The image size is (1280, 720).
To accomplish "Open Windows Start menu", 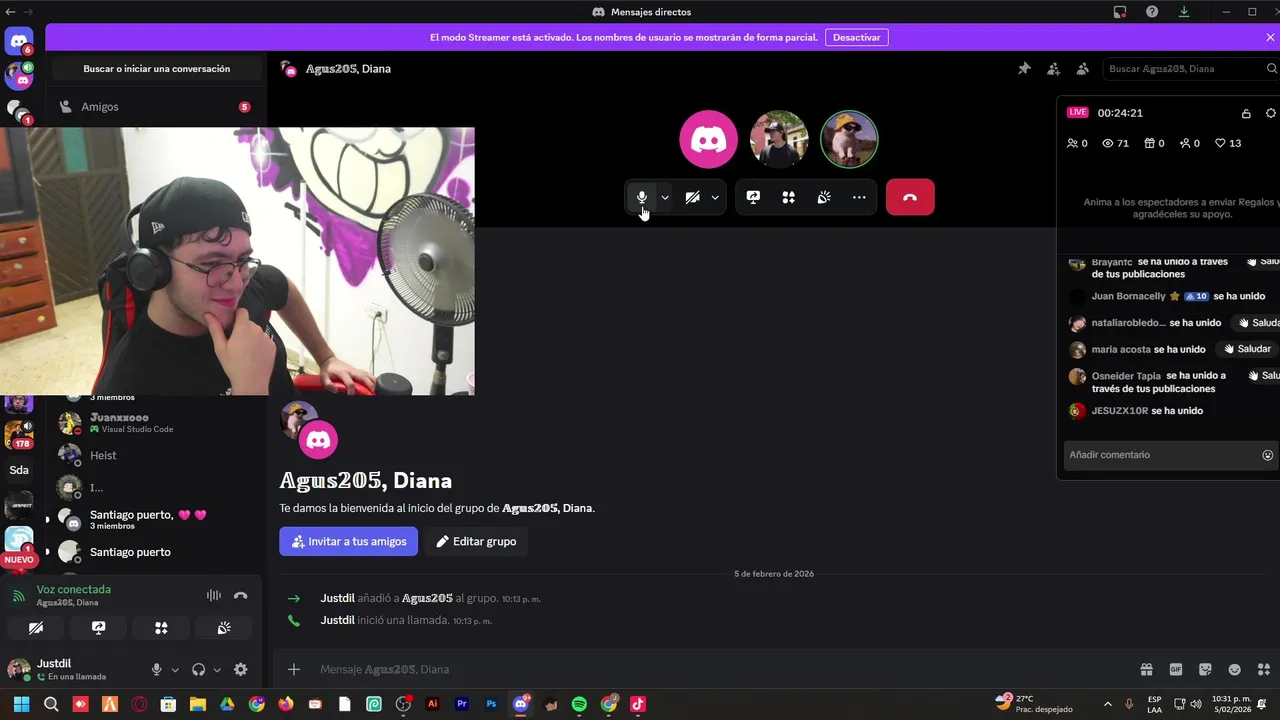I will pos(21,704).
